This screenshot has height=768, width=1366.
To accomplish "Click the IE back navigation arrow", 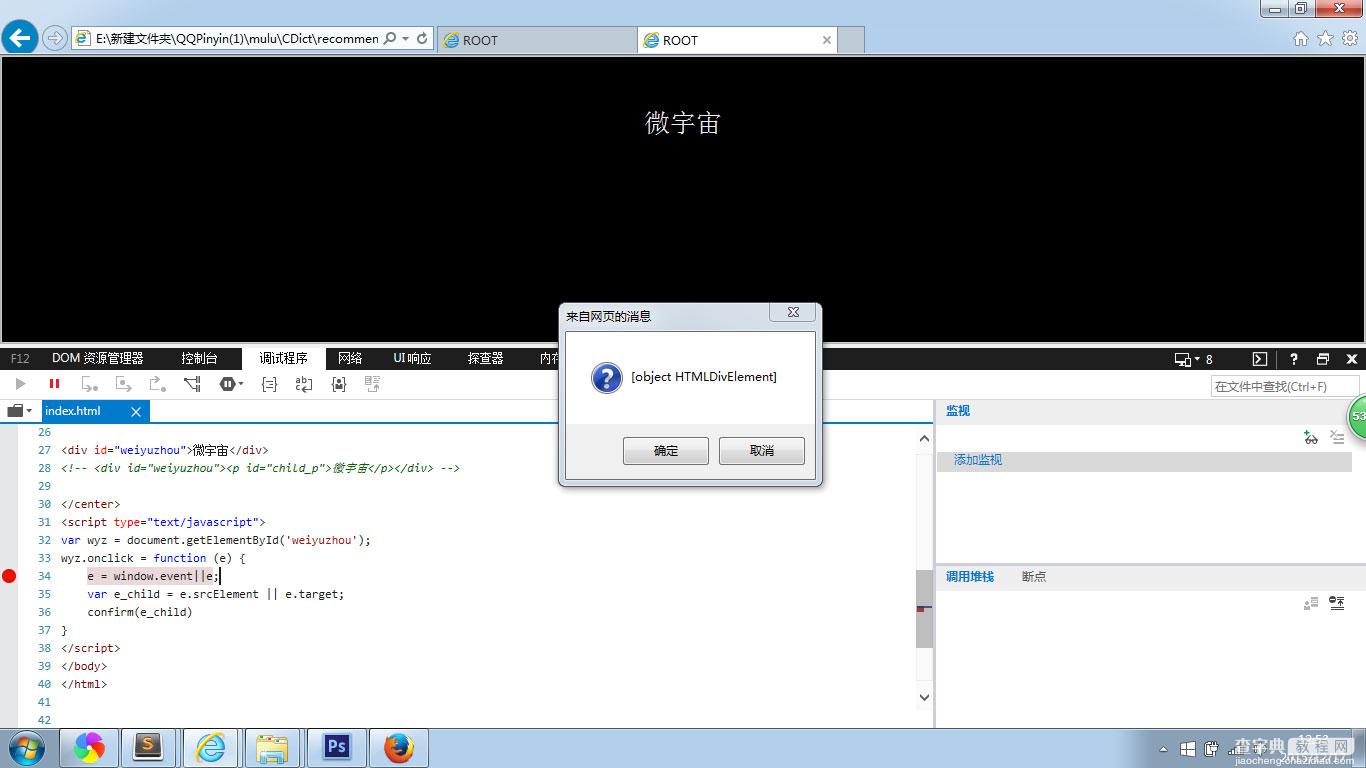I will click(x=20, y=39).
